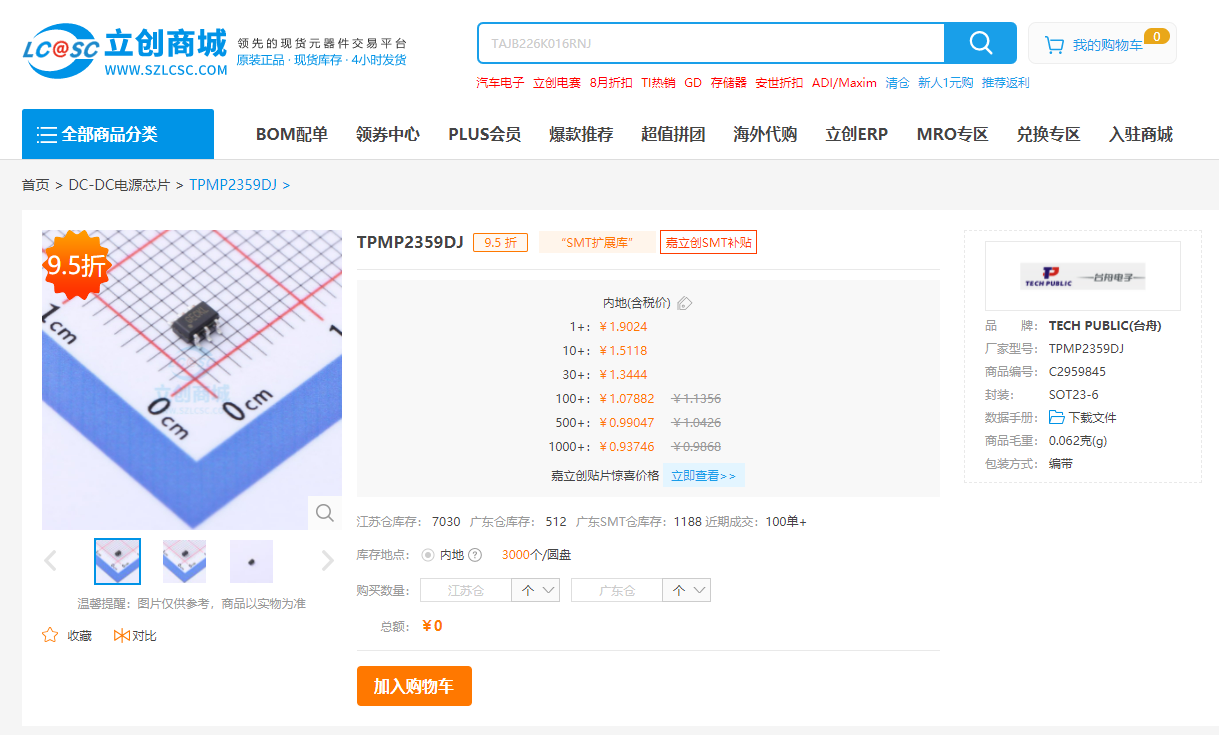The width and height of the screenshot is (1219, 735).
Task: Click the hamburger icon for all categories
Action: tap(46, 134)
